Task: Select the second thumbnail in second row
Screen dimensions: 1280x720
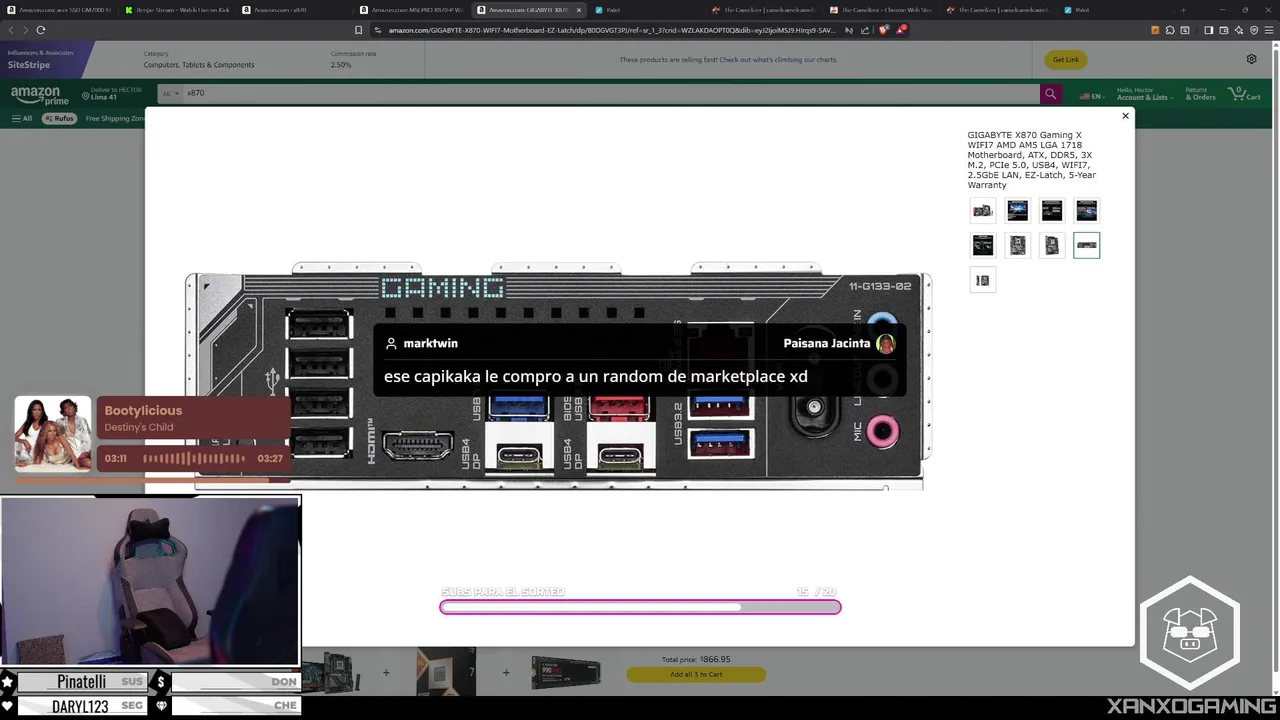Action: (1017, 245)
